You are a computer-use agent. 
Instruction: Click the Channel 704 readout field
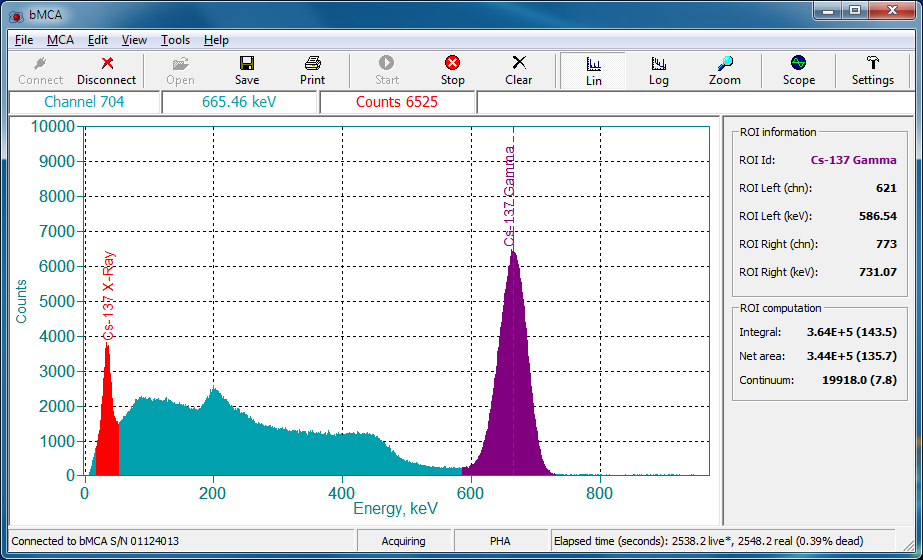[84, 102]
